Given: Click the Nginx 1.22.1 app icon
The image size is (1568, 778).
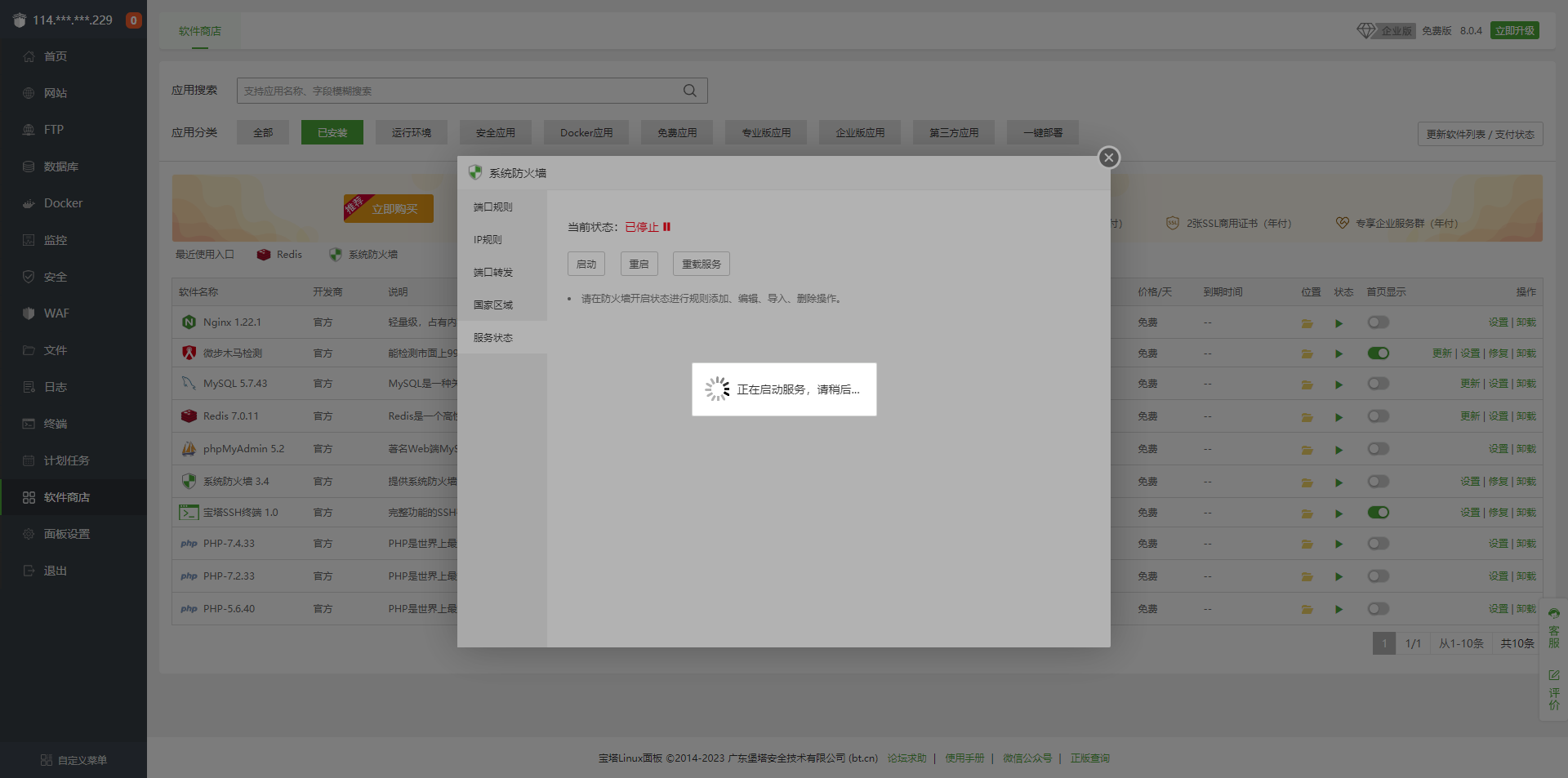Looking at the screenshot, I should (189, 322).
